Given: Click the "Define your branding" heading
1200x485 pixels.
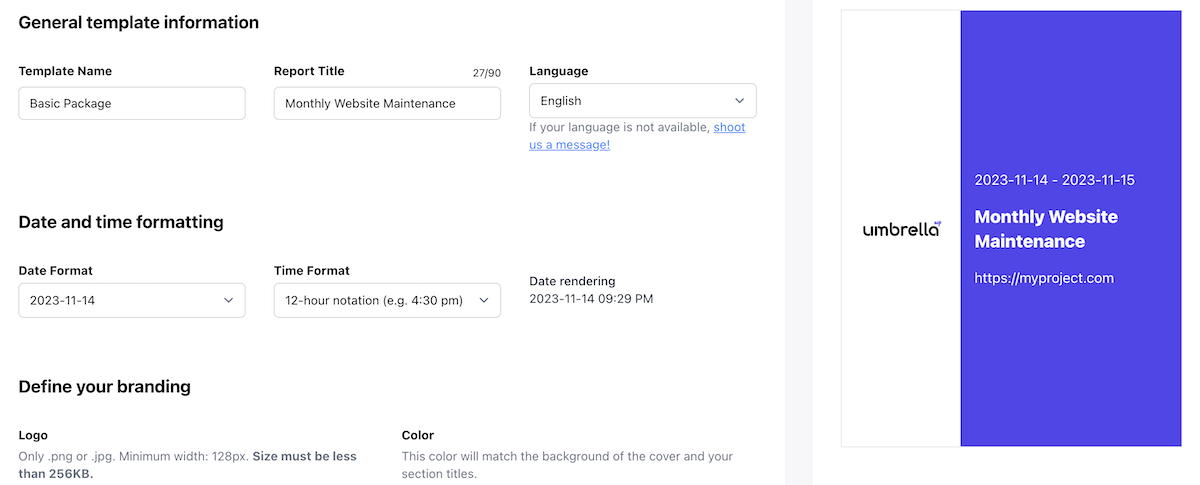Looking at the screenshot, I should pyautogui.click(x=104, y=386).
